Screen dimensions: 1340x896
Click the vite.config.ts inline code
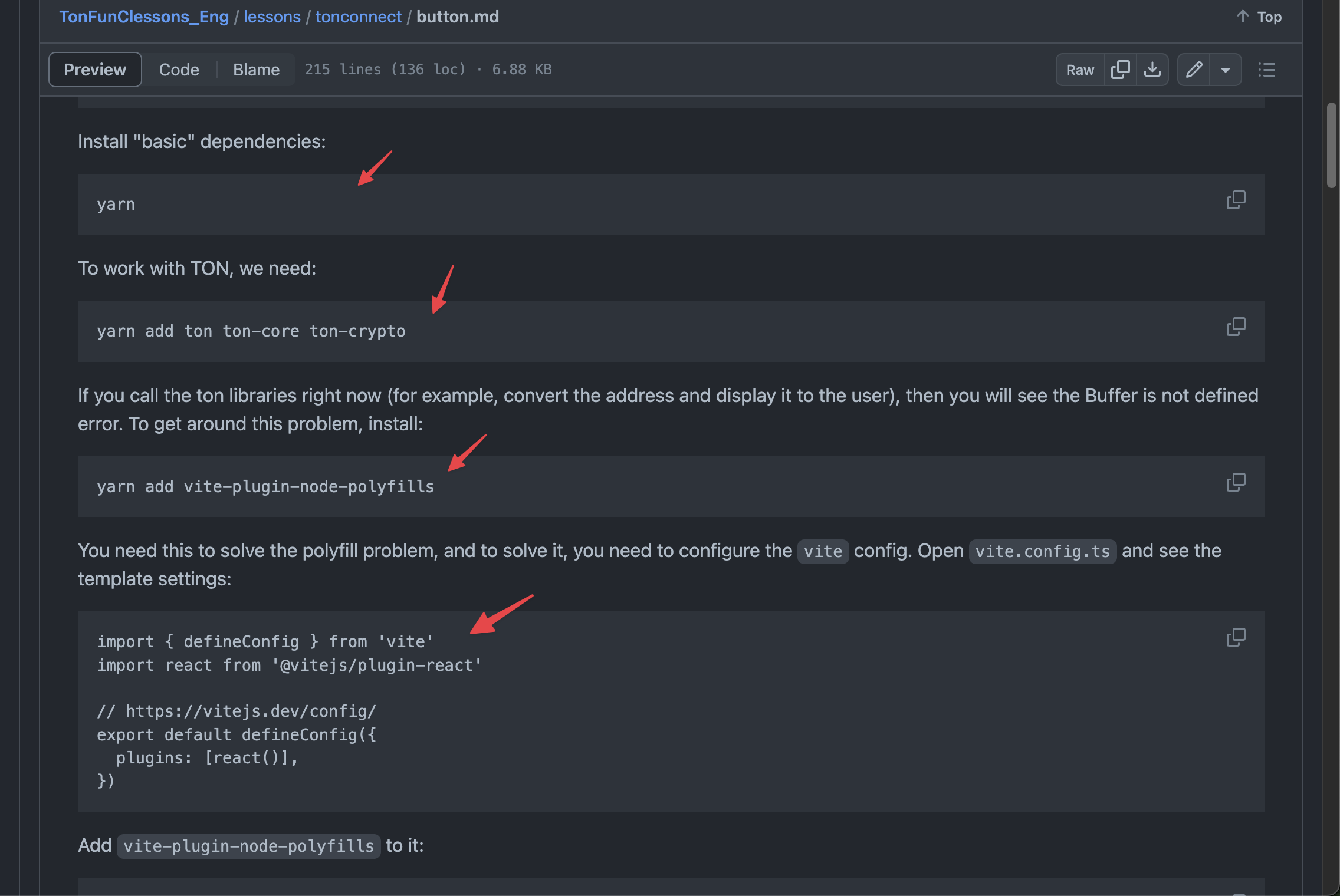(1042, 551)
